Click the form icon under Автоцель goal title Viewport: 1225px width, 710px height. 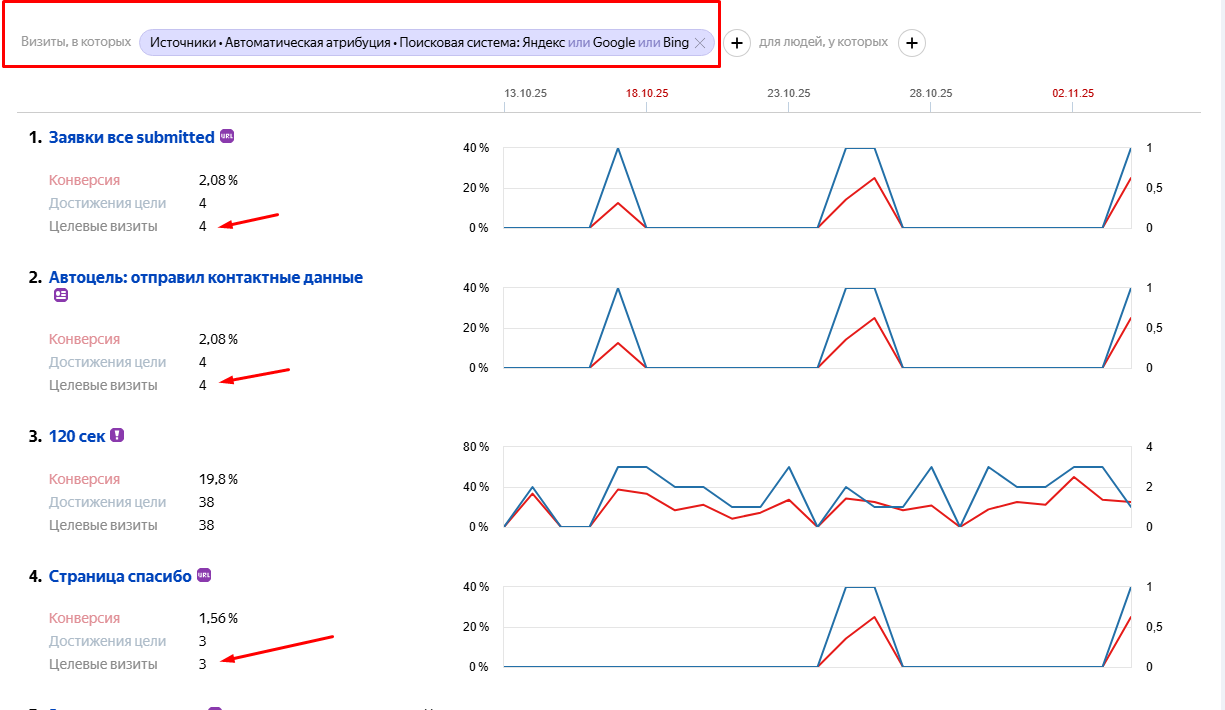pyautogui.click(x=61, y=295)
